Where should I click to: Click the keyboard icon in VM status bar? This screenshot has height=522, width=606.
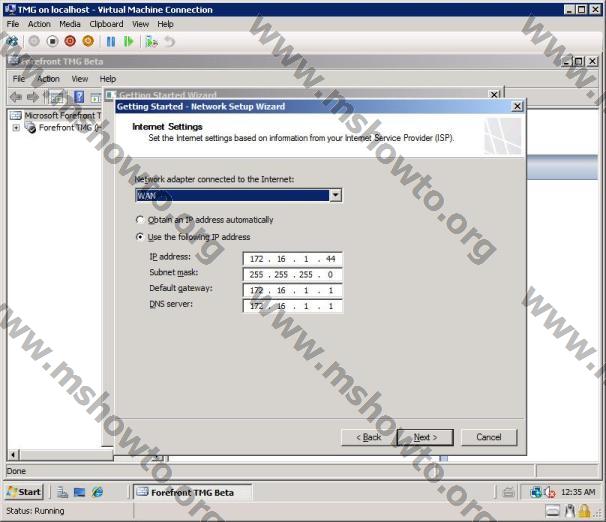(x=552, y=511)
